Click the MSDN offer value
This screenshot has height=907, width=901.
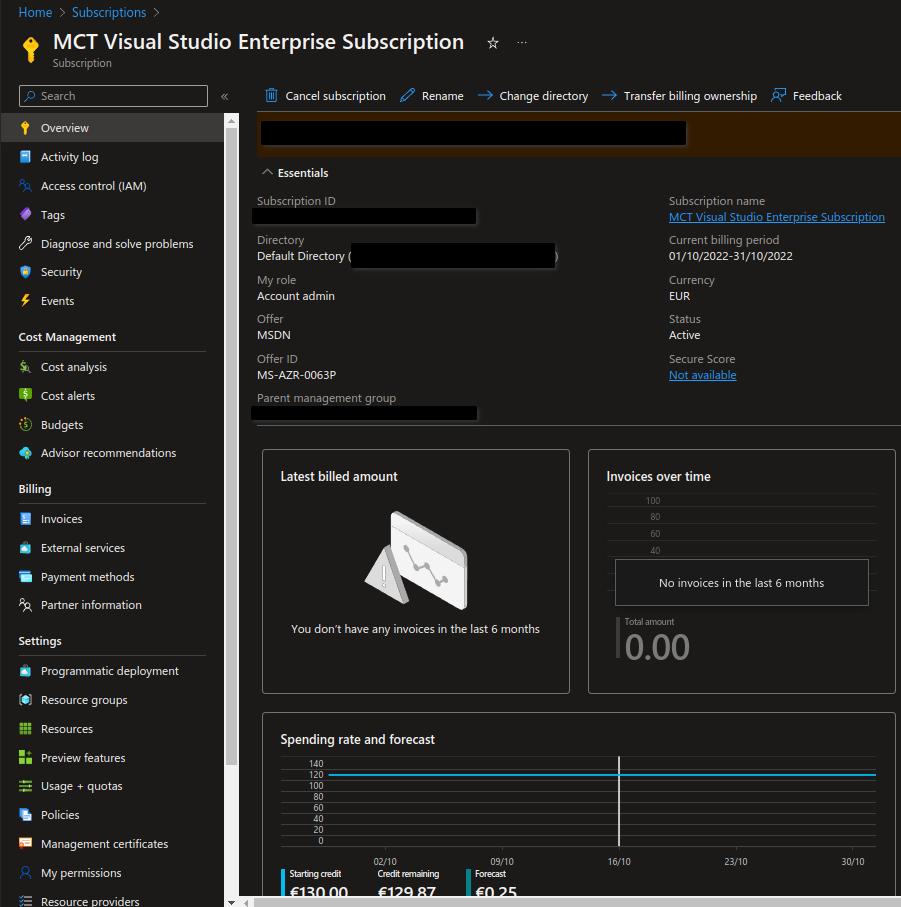[x=274, y=335]
